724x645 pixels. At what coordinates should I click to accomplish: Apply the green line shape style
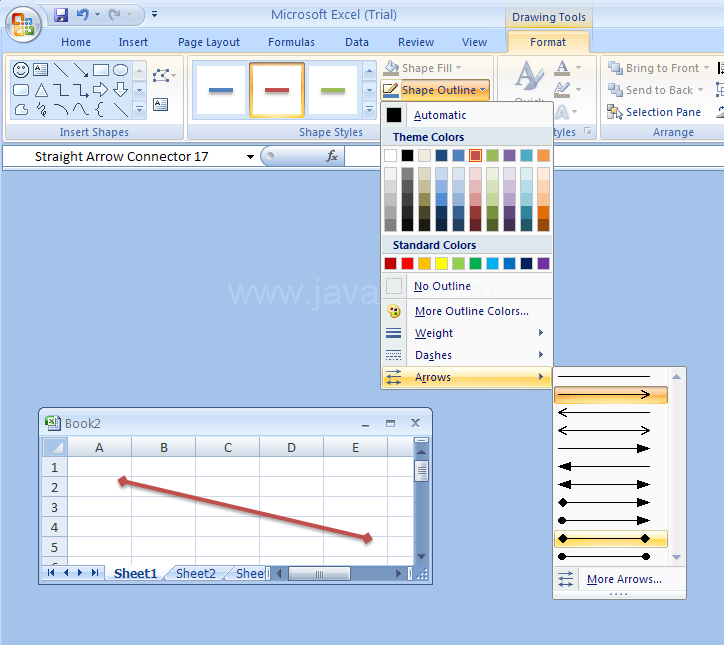[x=333, y=90]
